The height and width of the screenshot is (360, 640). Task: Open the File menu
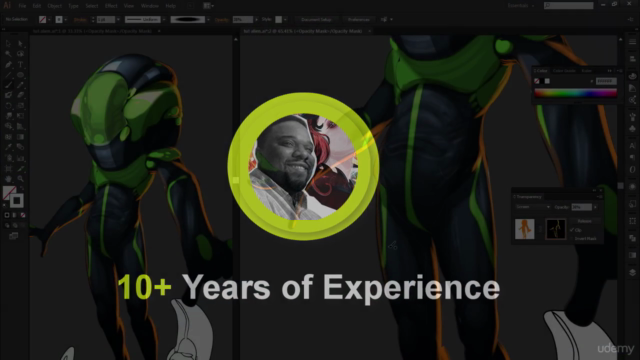pos(22,6)
